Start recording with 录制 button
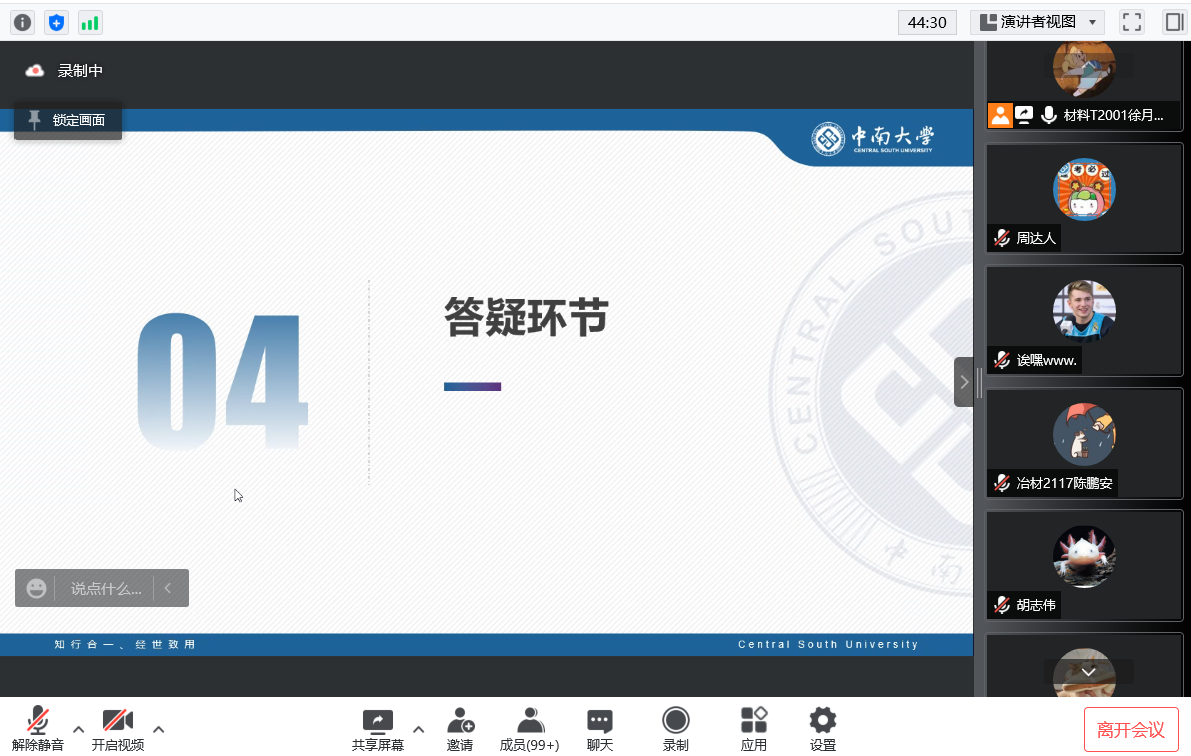Image resolution: width=1191 pixels, height=756 pixels. 676,729
